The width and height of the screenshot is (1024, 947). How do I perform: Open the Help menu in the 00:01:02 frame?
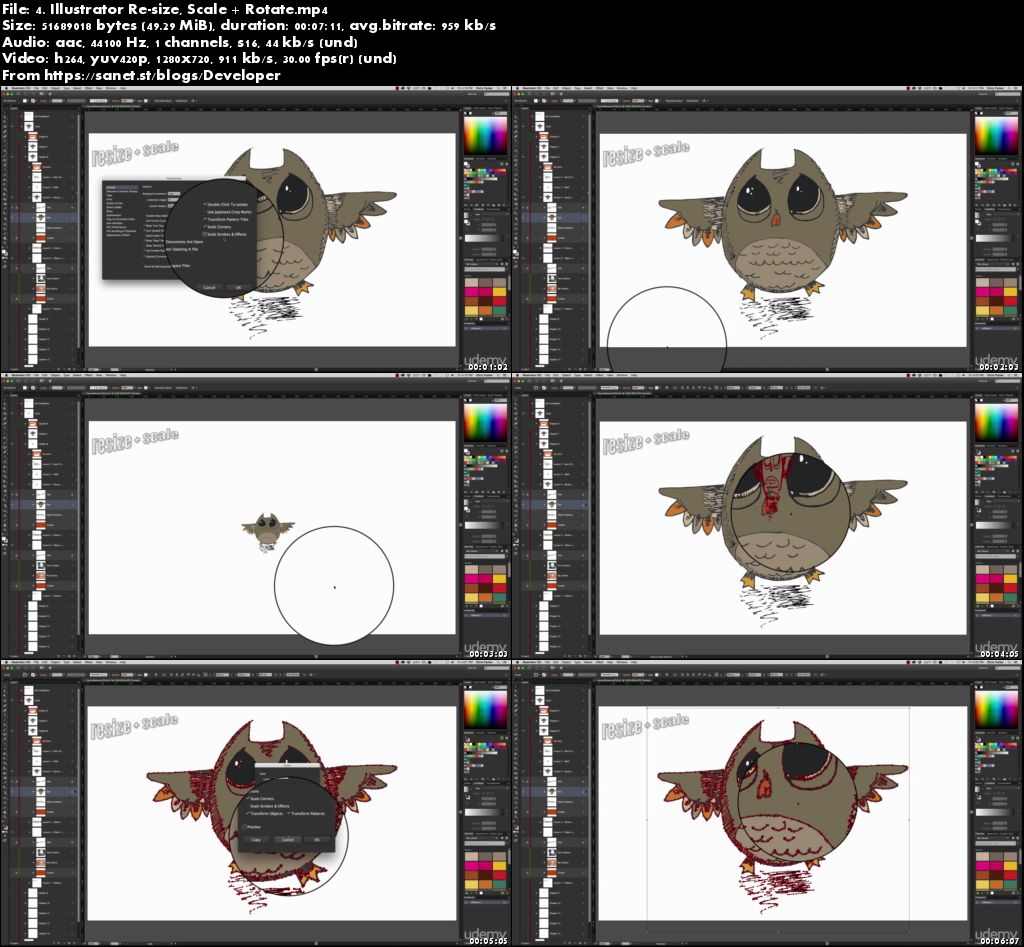123,88
